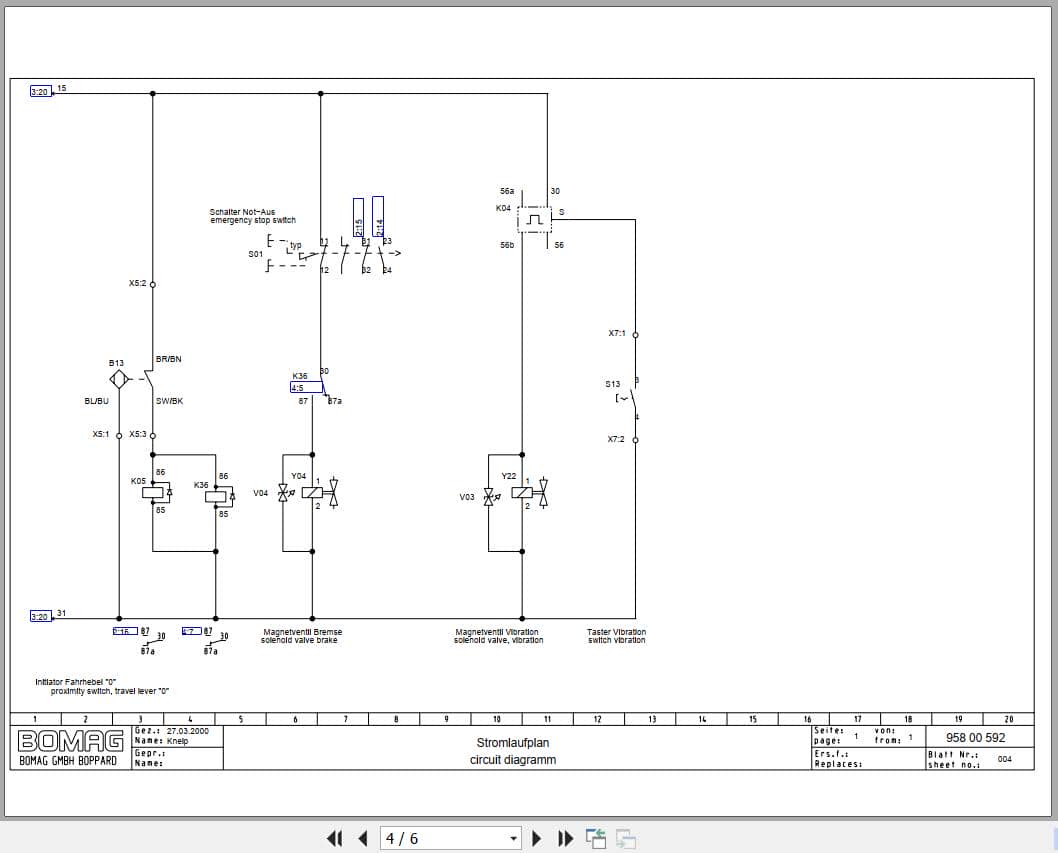The width and height of the screenshot is (1058, 853).
Task: Select the K04 flasher relay symbol
Action: coord(535,219)
